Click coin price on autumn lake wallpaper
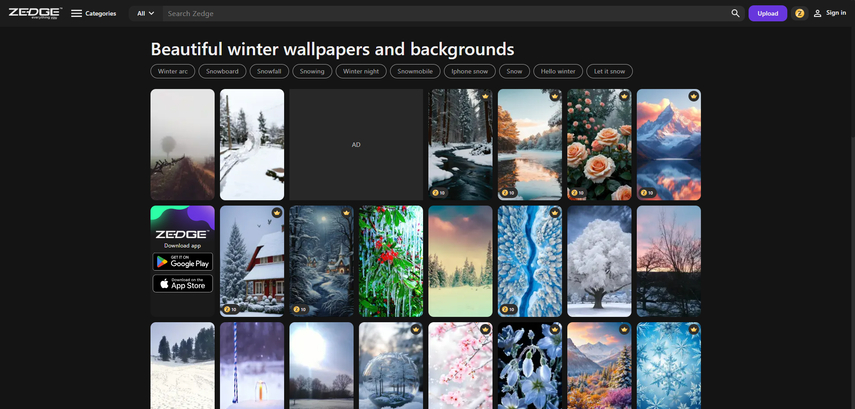 tap(509, 193)
